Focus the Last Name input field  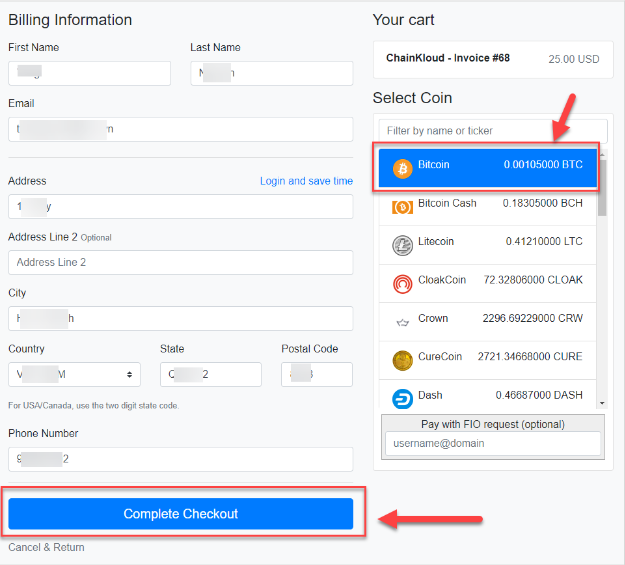click(x=271, y=73)
